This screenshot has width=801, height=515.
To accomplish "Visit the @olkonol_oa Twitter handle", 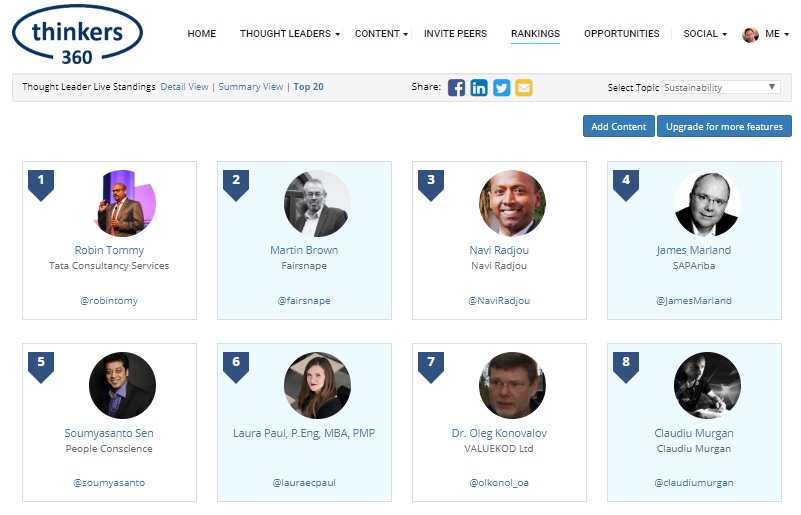I will pyautogui.click(x=499, y=483).
